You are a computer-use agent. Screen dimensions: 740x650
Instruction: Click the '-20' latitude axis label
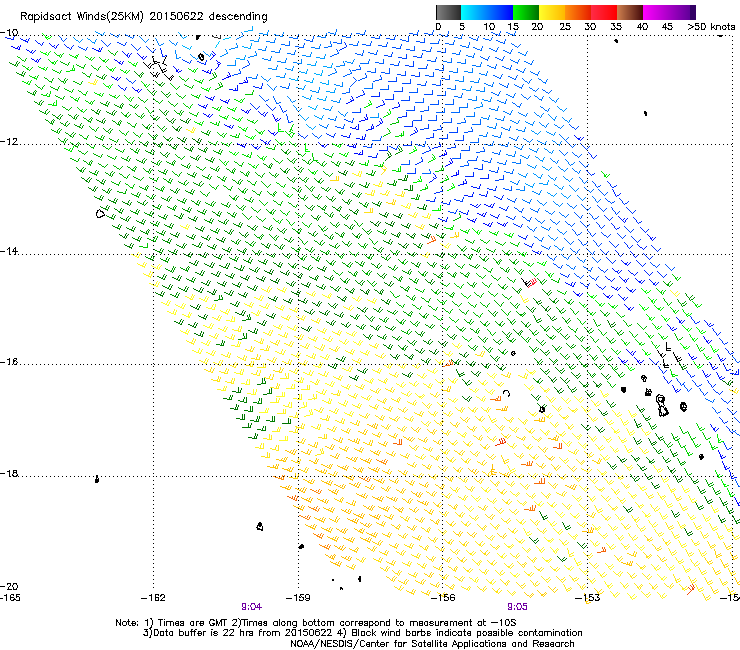(x=9, y=586)
